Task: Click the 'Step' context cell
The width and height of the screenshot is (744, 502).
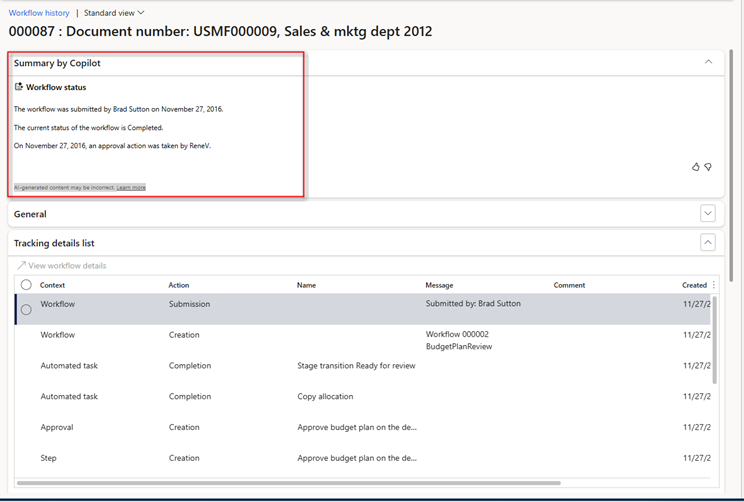Action: tap(48, 458)
